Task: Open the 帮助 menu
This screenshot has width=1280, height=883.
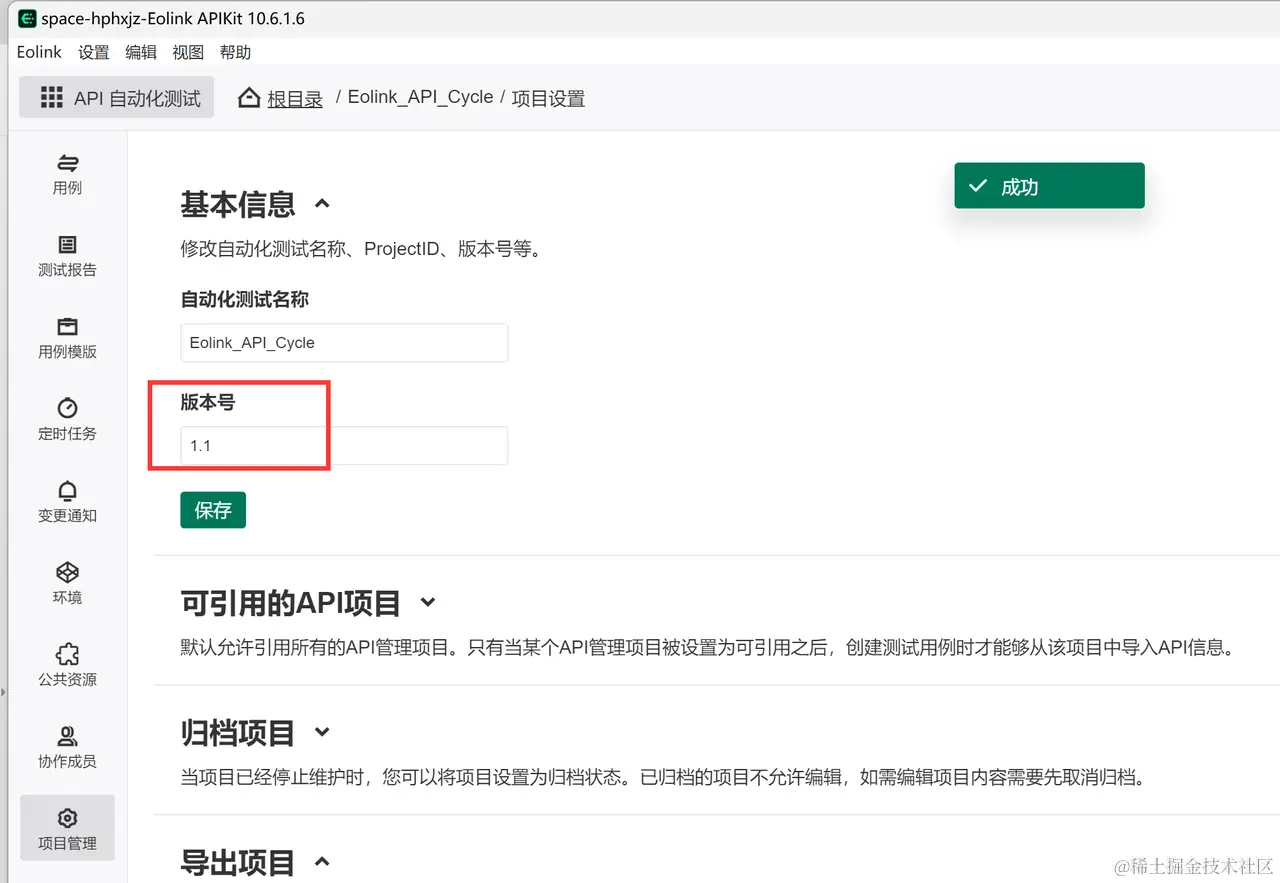Action: tap(235, 52)
